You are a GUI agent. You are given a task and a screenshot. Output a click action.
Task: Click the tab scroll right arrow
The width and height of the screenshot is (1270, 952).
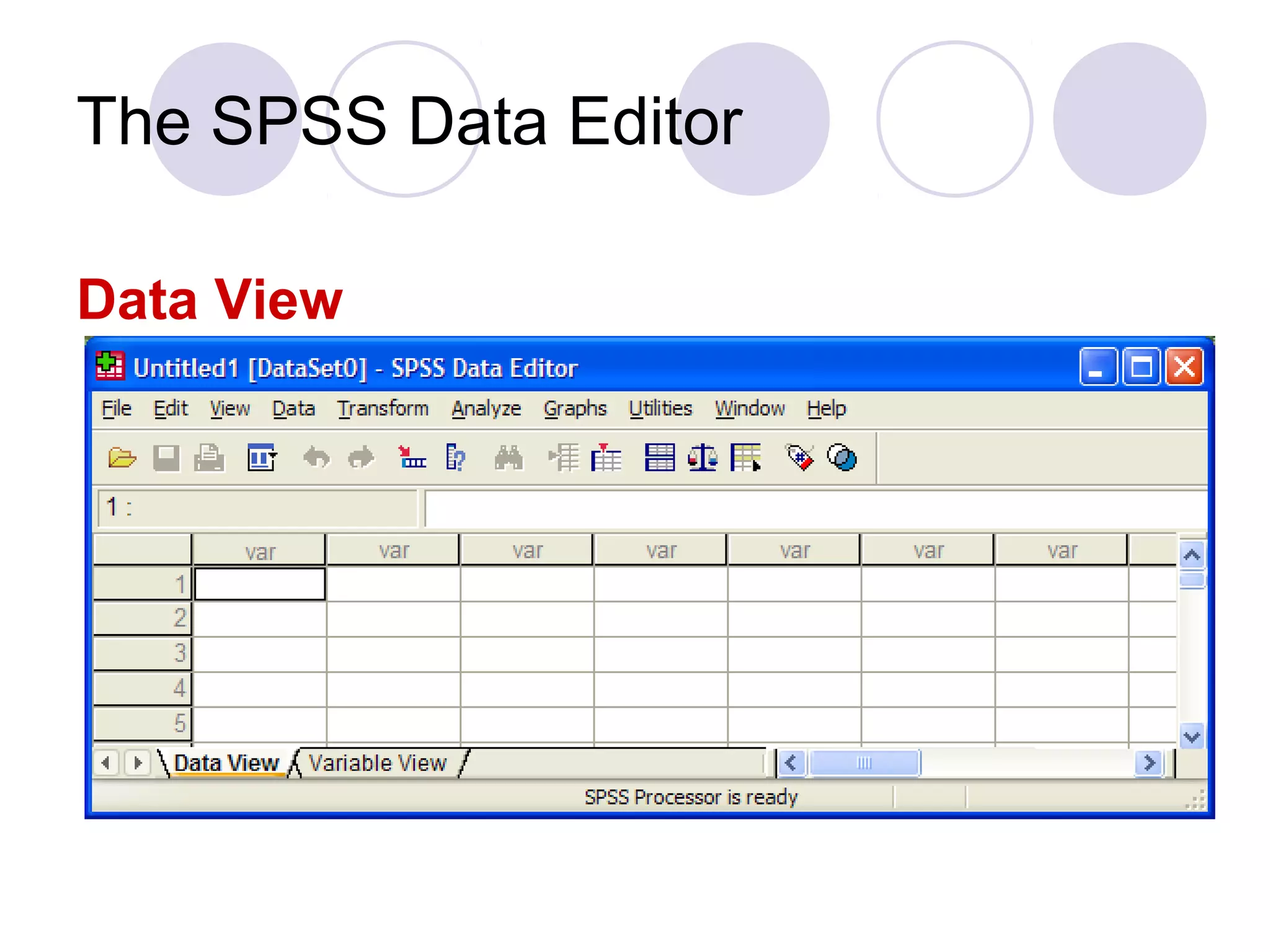coord(137,762)
